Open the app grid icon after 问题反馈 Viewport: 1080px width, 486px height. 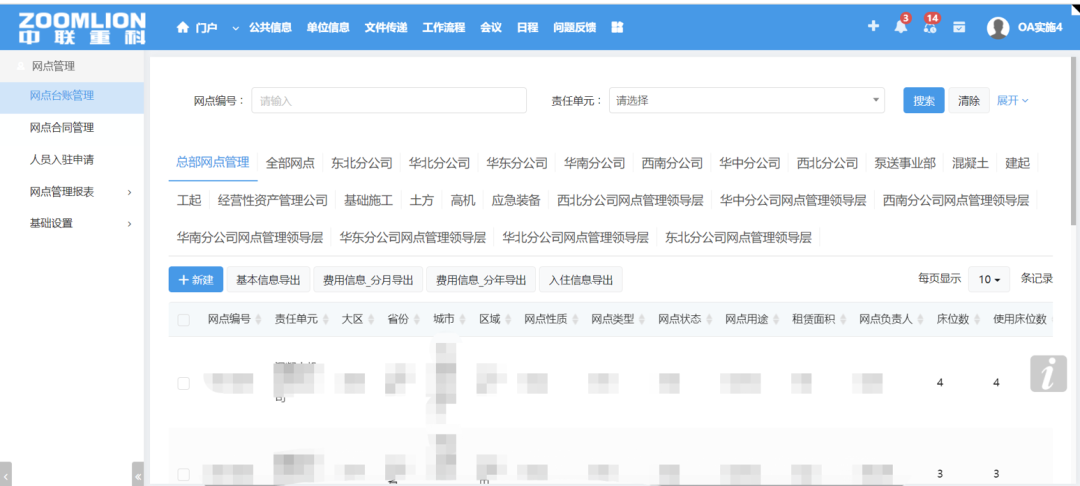[617, 27]
